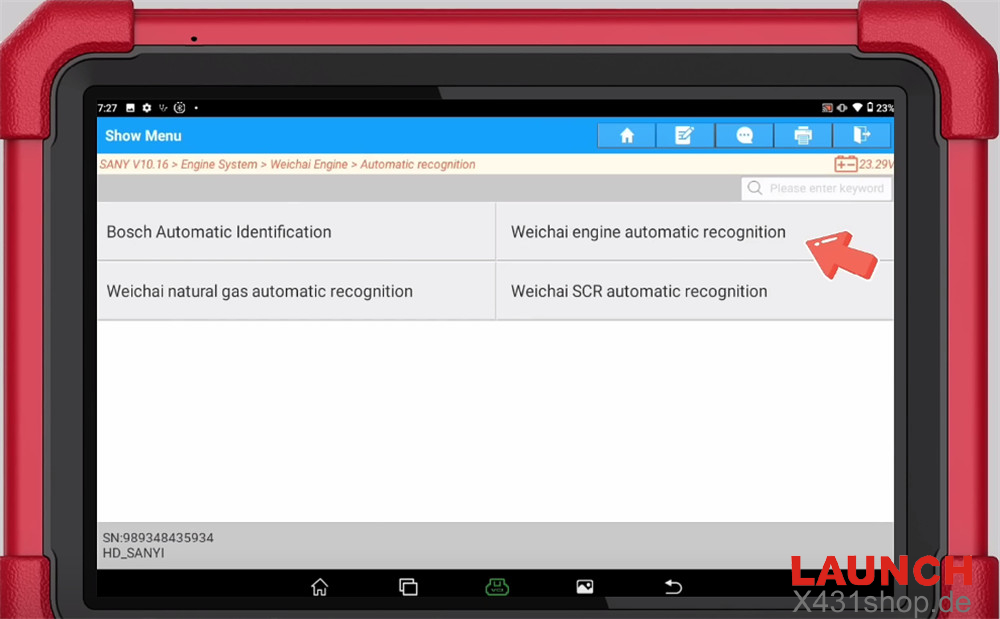1000x619 pixels.
Task: Open the recent apps overview button
Action: [408, 587]
